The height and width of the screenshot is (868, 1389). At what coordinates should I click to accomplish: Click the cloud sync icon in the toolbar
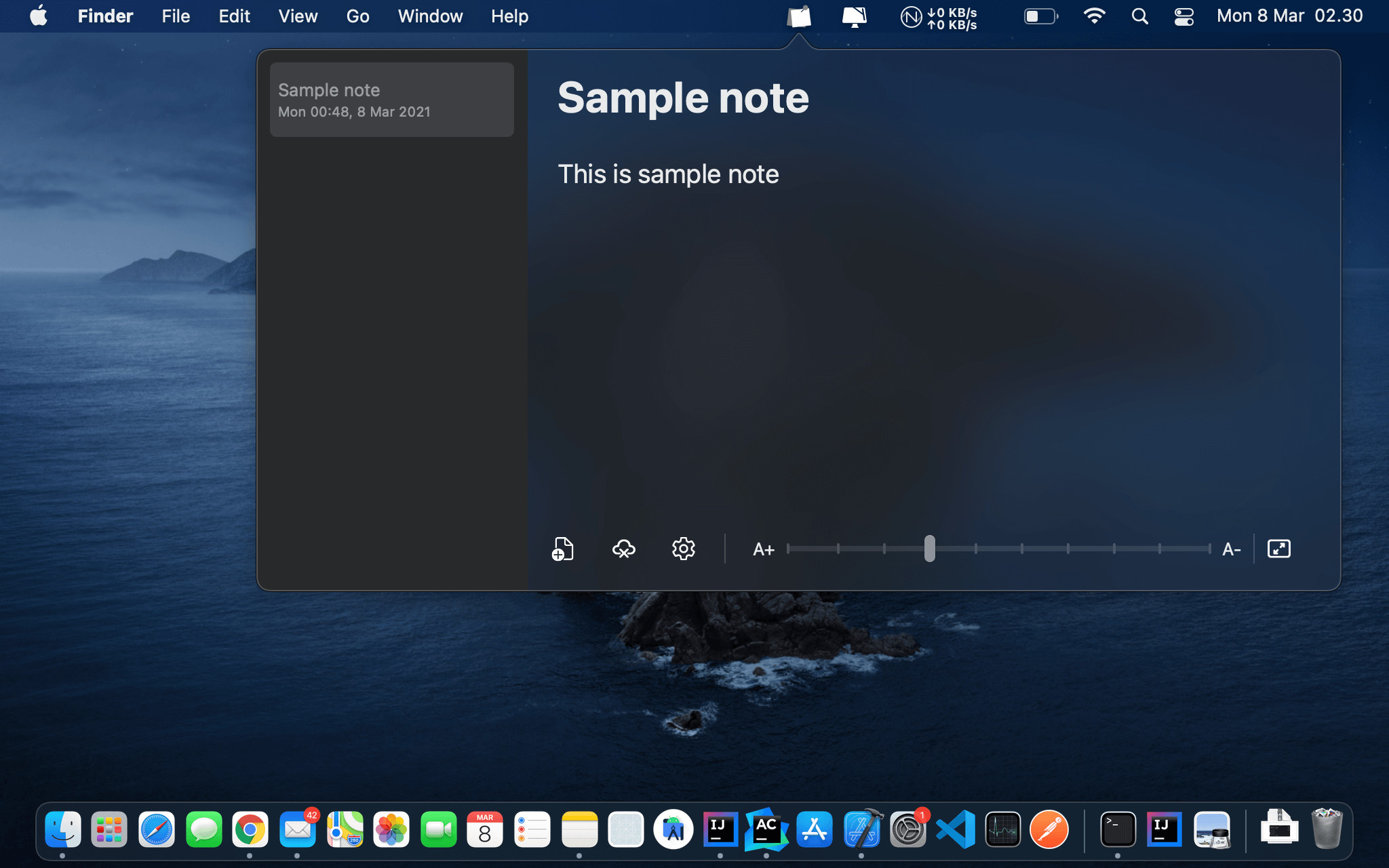(623, 549)
